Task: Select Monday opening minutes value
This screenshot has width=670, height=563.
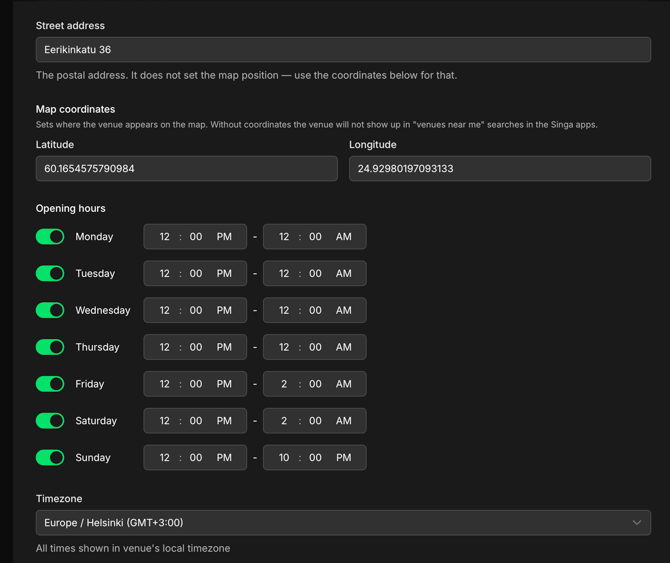Action: [x=196, y=237]
